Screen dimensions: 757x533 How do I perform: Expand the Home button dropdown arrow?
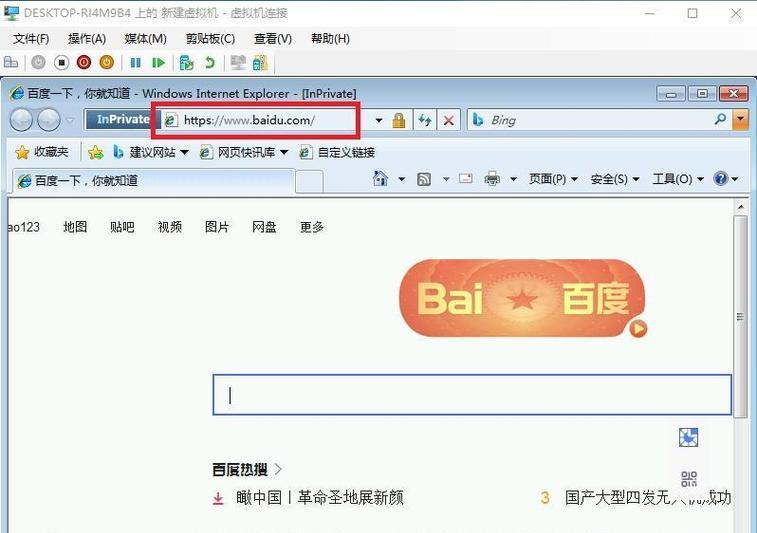(401, 179)
